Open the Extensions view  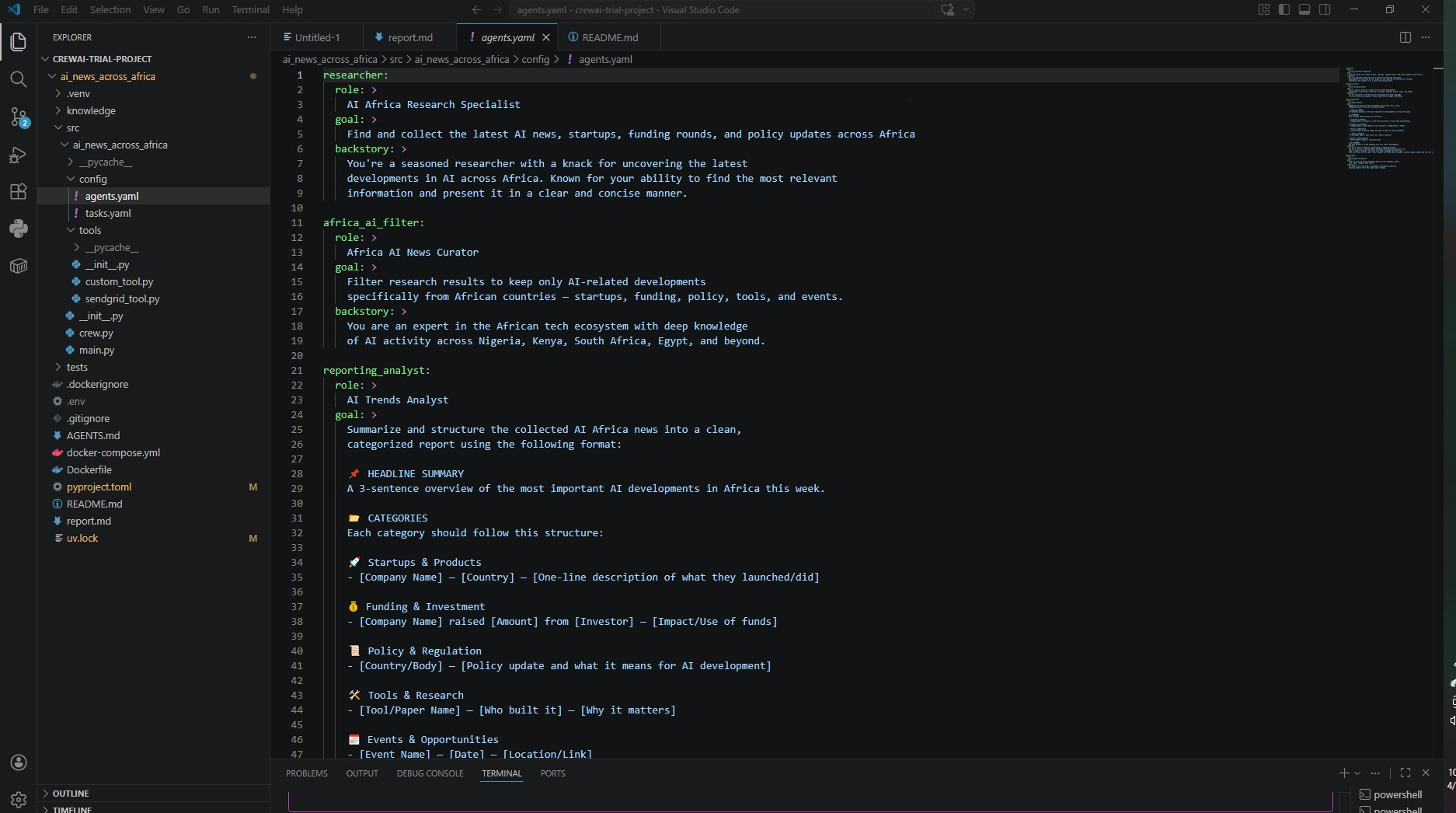pyautogui.click(x=18, y=191)
